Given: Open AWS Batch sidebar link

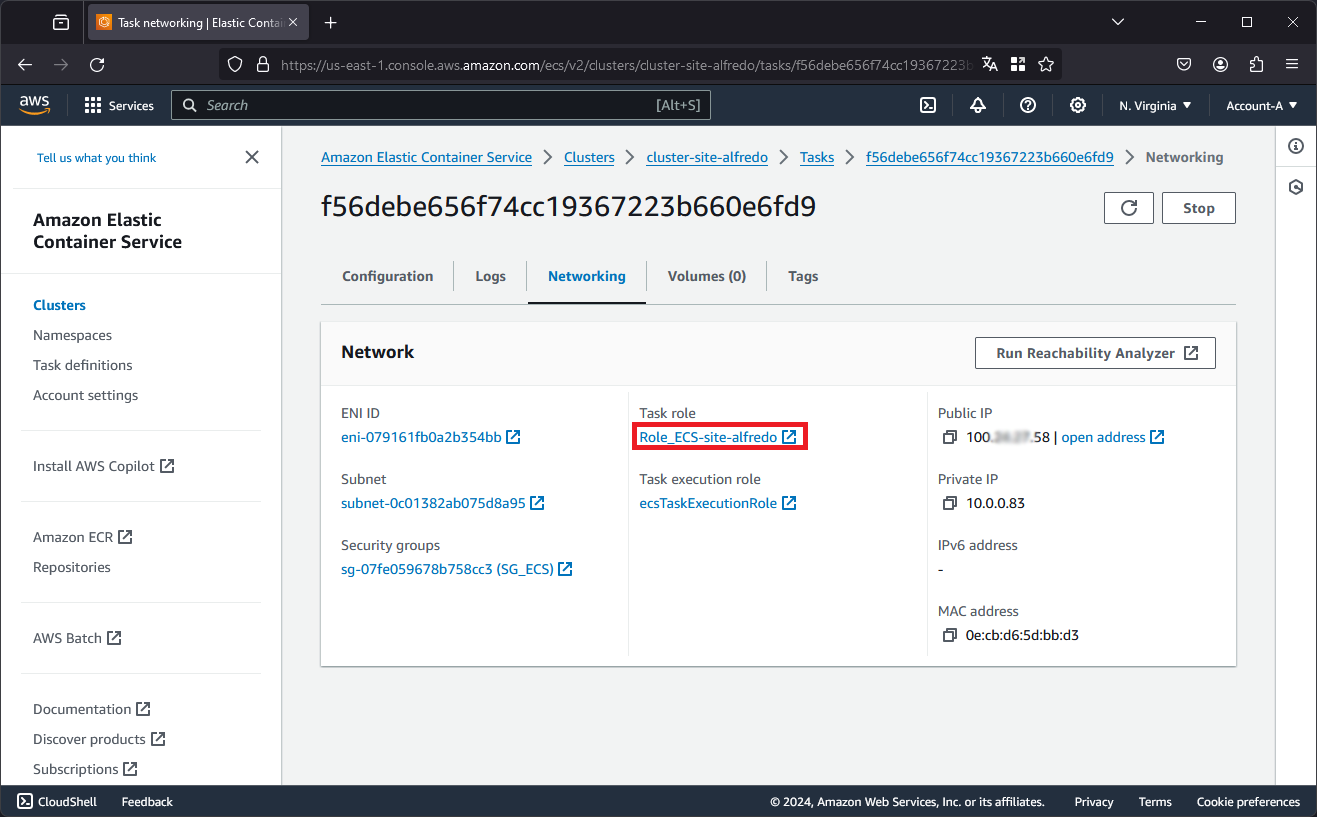Looking at the screenshot, I should coord(77,638).
